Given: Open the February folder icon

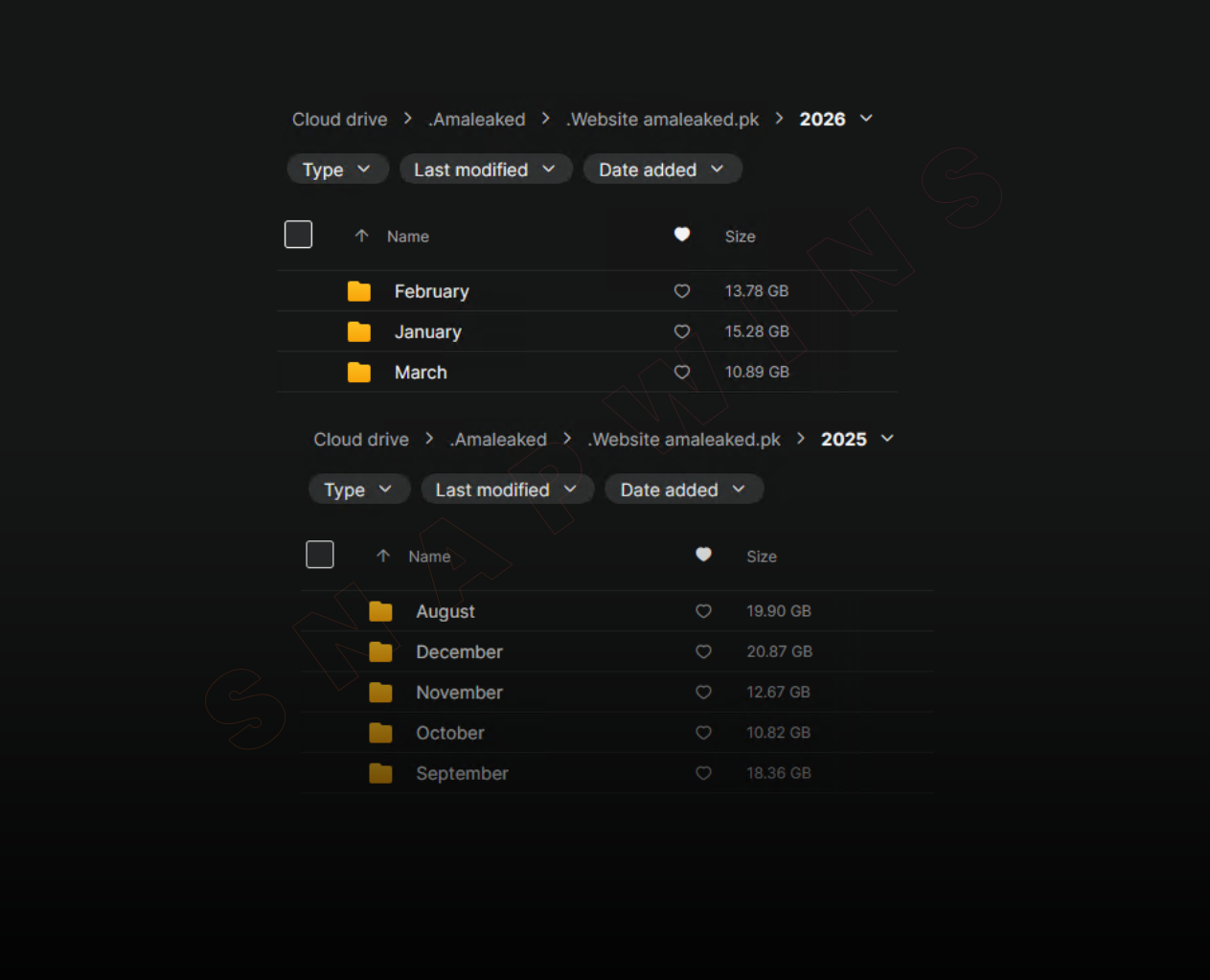Looking at the screenshot, I should (x=359, y=291).
